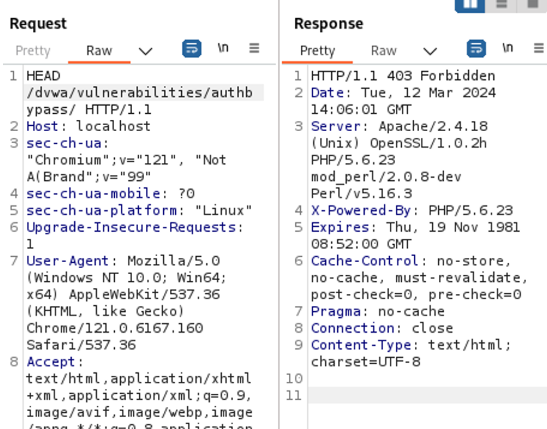Click "charset=UTF-8" text in Response
547x429 pixels.
click(x=366, y=362)
